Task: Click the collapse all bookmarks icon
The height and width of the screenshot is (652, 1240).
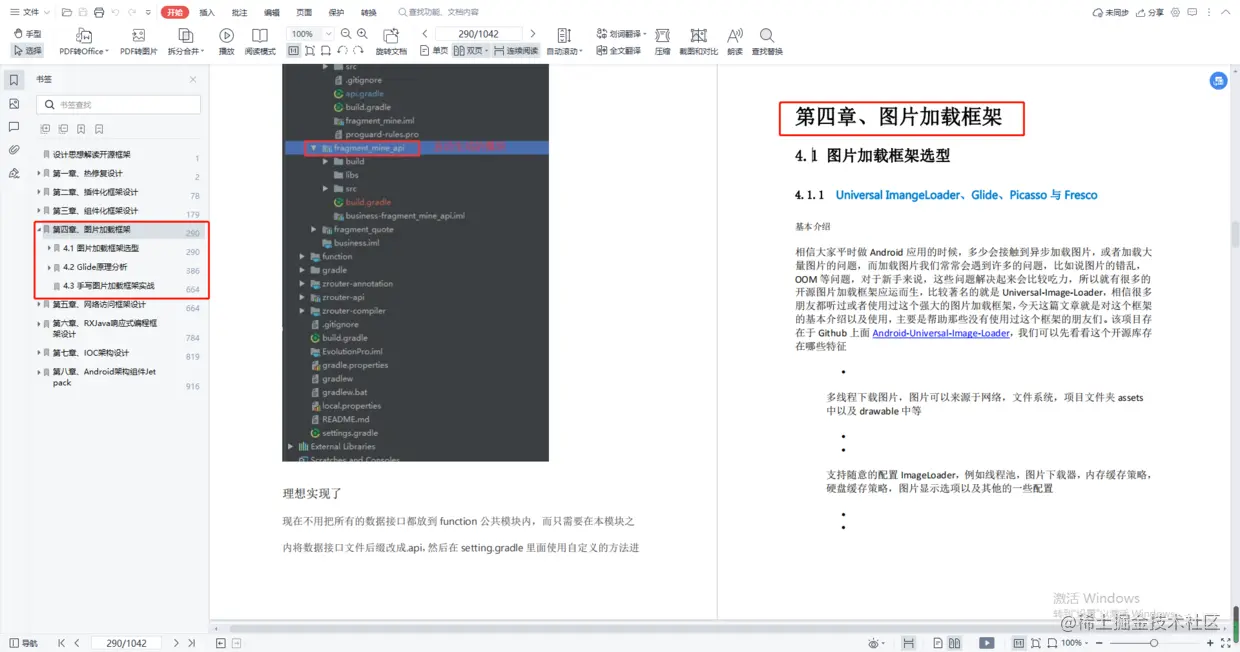Action: coord(63,129)
